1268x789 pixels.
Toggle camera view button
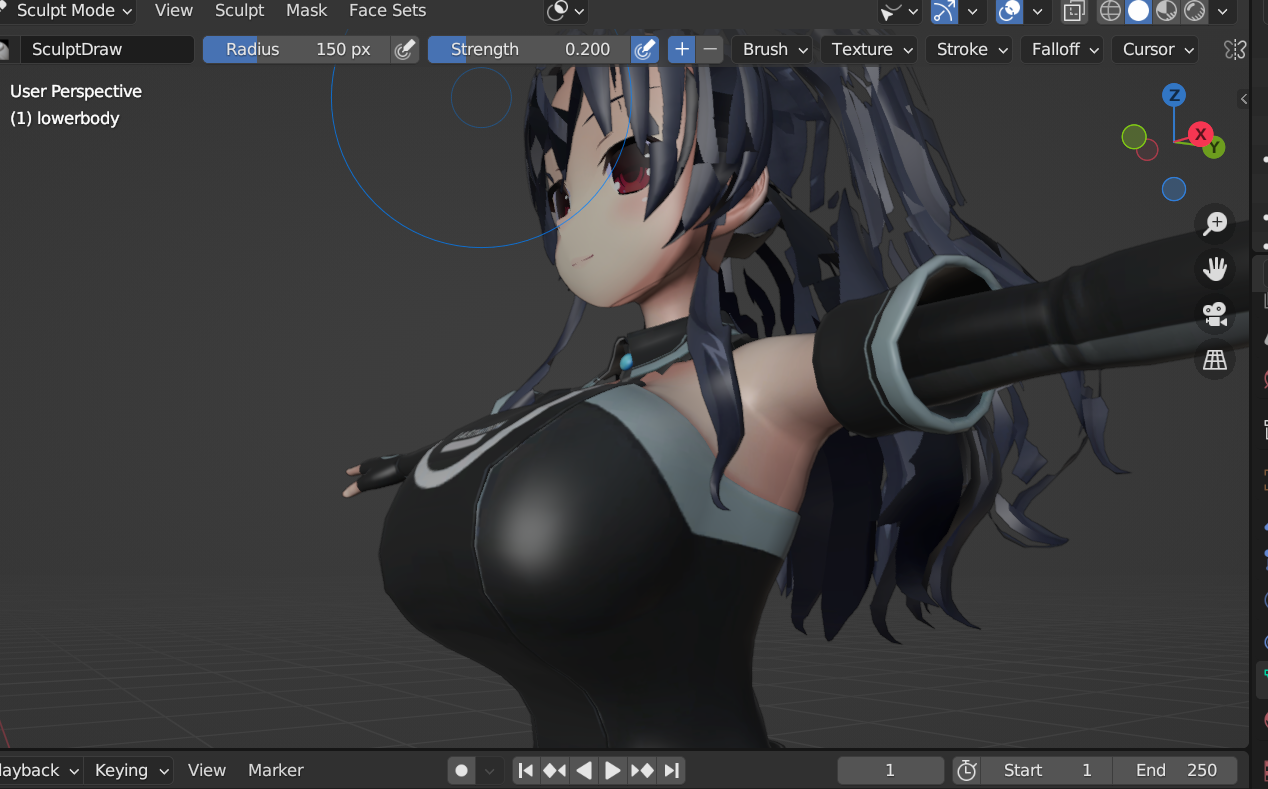pos(1215,314)
